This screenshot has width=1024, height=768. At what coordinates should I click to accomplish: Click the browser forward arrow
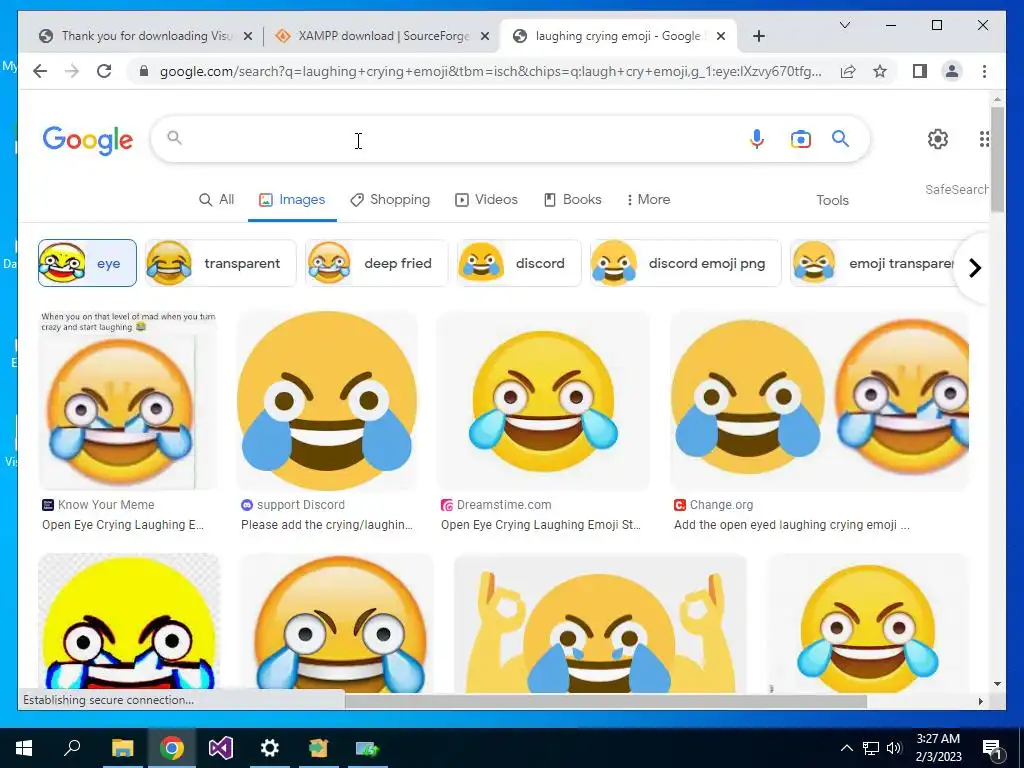pyautogui.click(x=72, y=71)
